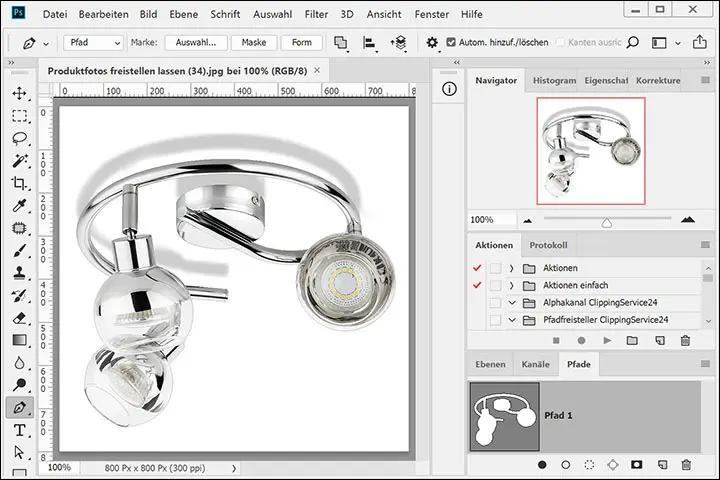The width and height of the screenshot is (720, 480).
Task: Click the Maske button
Action: 254,43
